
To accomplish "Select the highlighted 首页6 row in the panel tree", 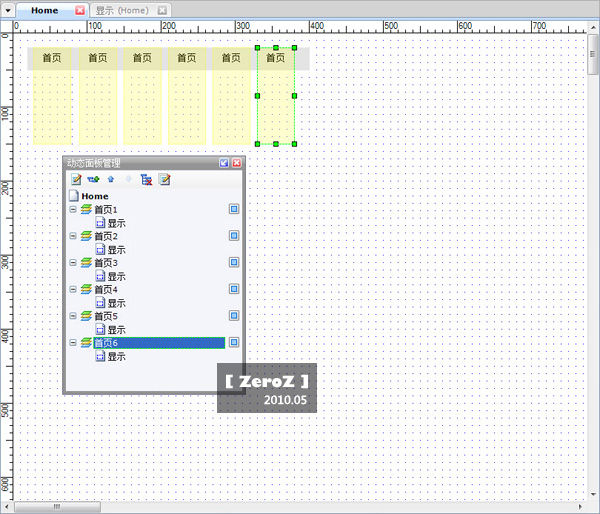I will (x=159, y=343).
